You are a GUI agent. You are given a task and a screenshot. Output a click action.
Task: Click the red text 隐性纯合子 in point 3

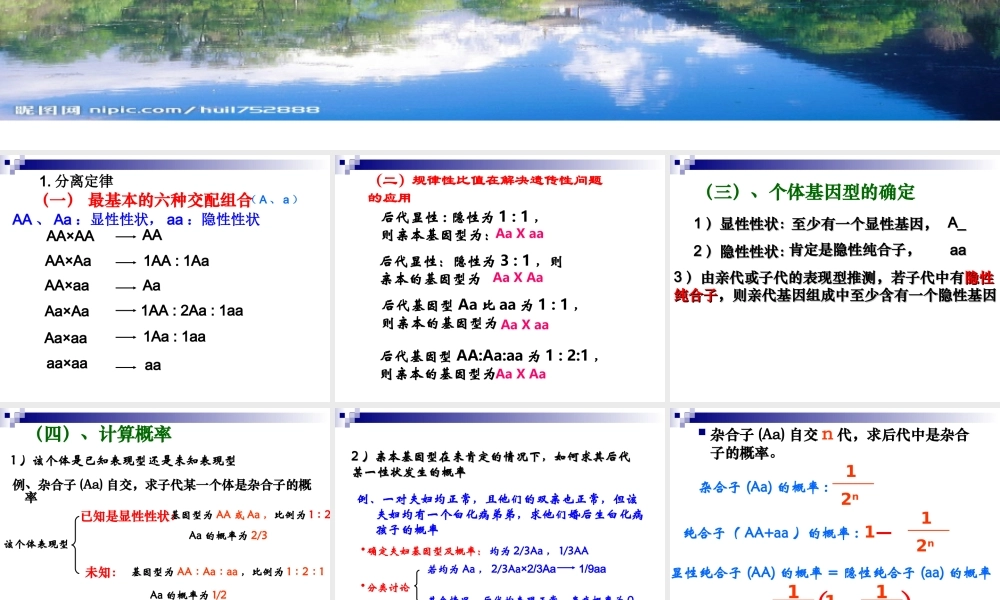[x=836, y=287]
